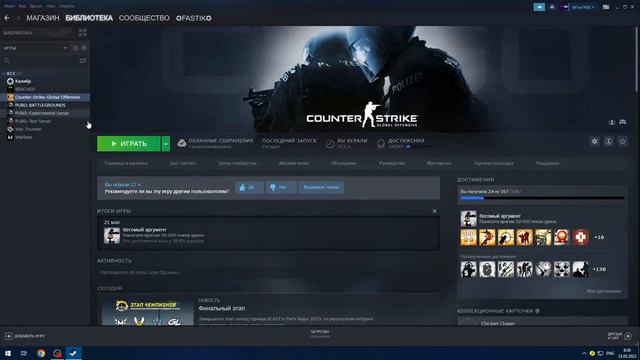640x360 pixels.
Task: Show +136 more locked achievements
Action: click(x=599, y=269)
